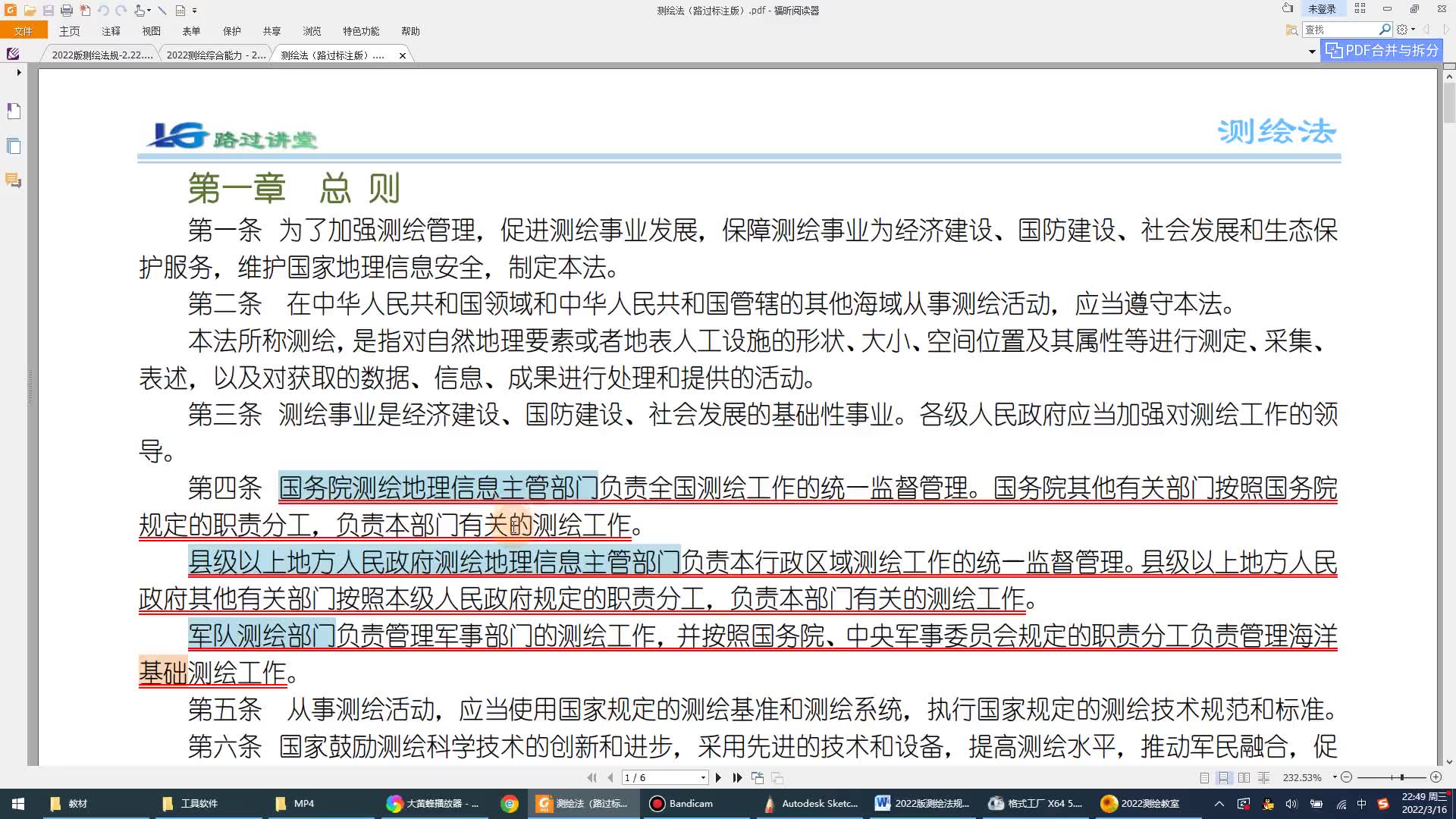Switch to the 主页 ribbon tab
This screenshot has width=1456, height=819.
(70, 31)
